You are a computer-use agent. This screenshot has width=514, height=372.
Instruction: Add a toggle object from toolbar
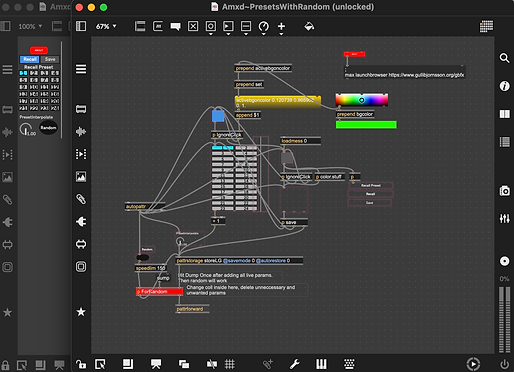point(193,26)
